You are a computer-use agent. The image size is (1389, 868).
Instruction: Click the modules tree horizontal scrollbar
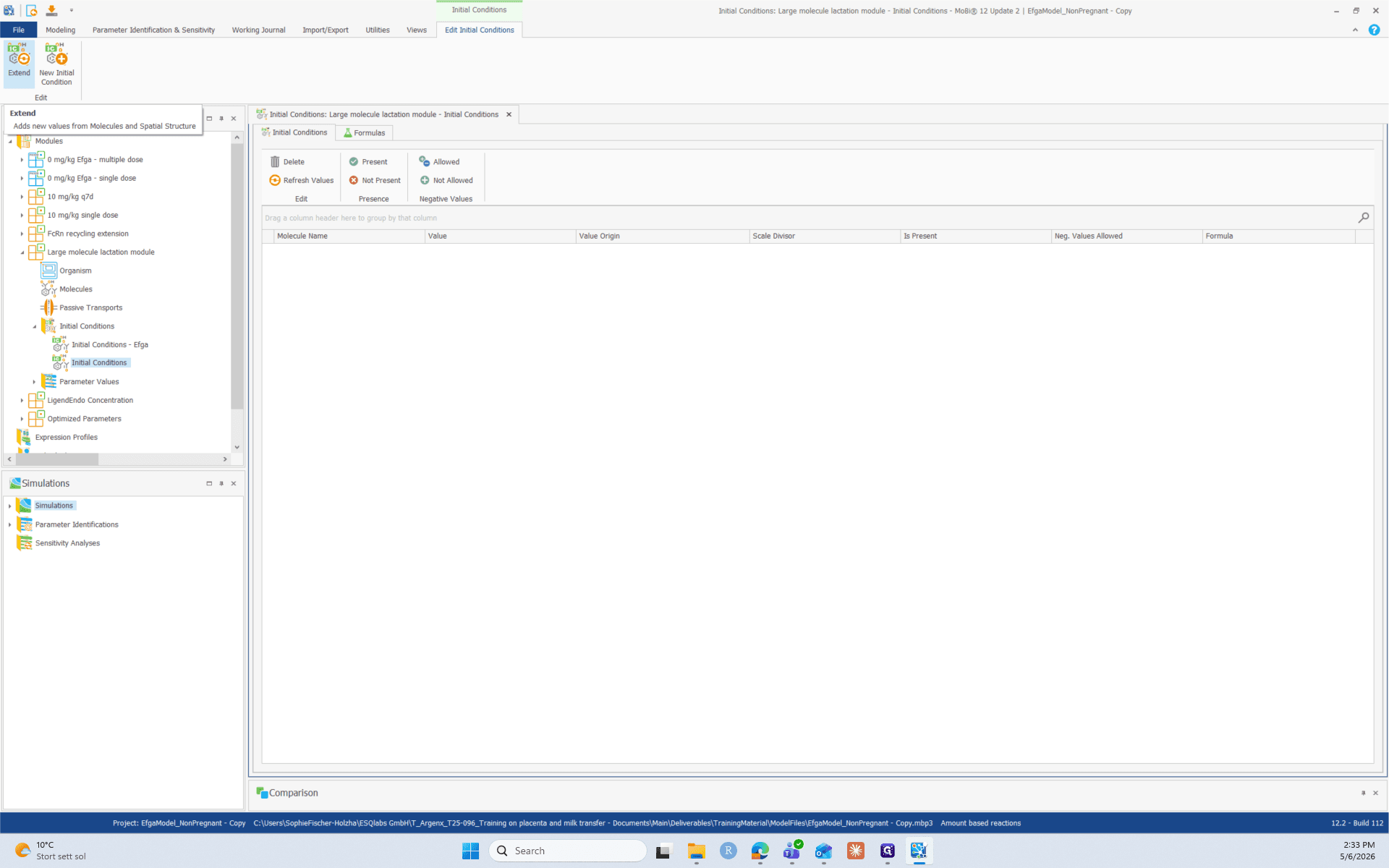pyautogui.click(x=57, y=459)
